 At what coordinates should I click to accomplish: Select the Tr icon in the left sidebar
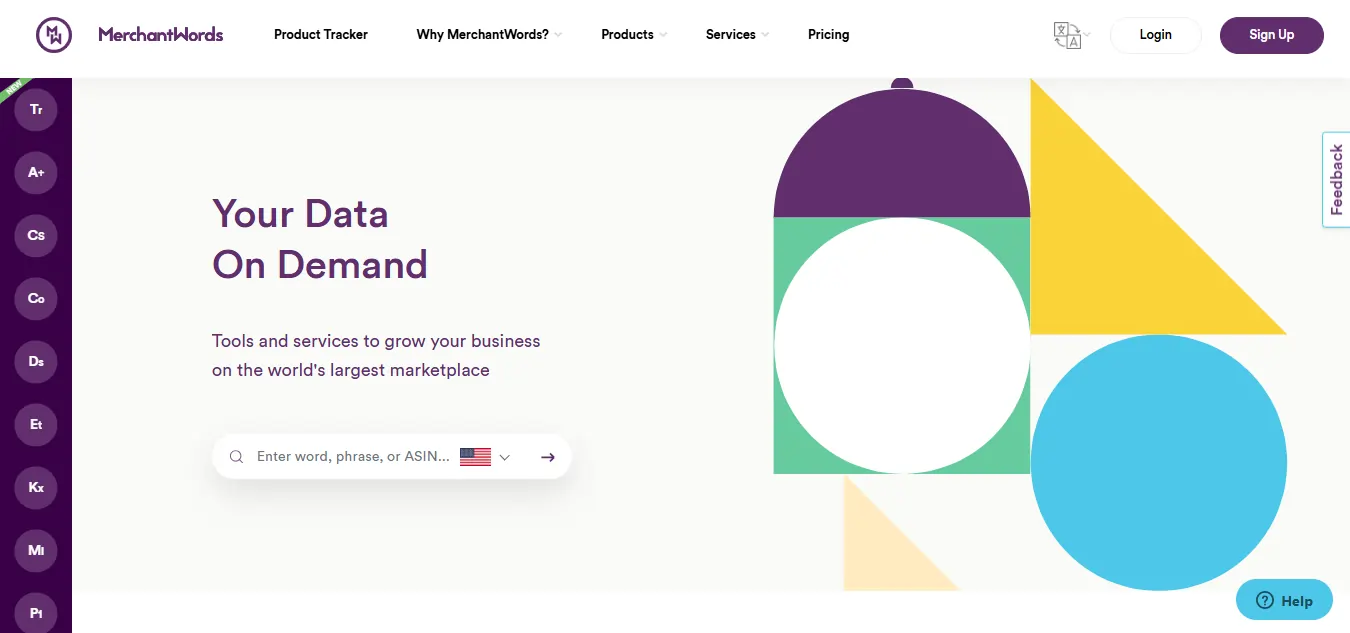point(35,109)
